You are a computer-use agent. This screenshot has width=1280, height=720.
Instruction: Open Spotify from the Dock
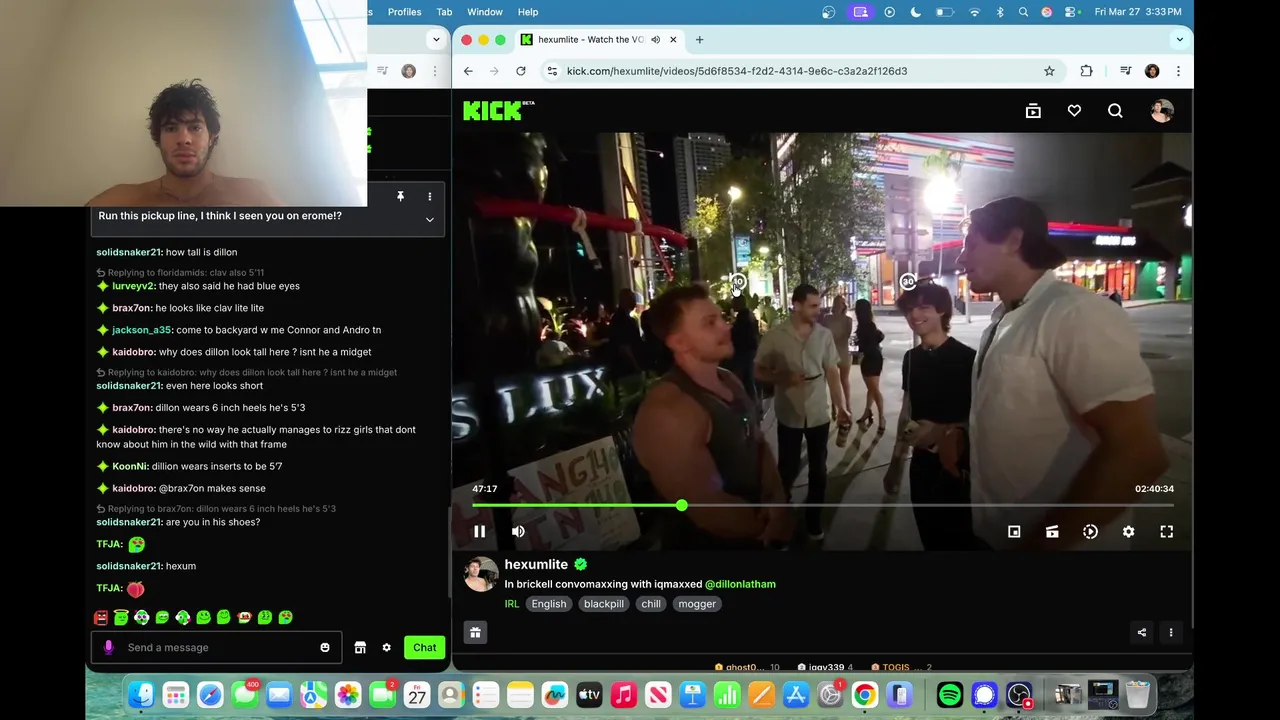[x=950, y=694]
